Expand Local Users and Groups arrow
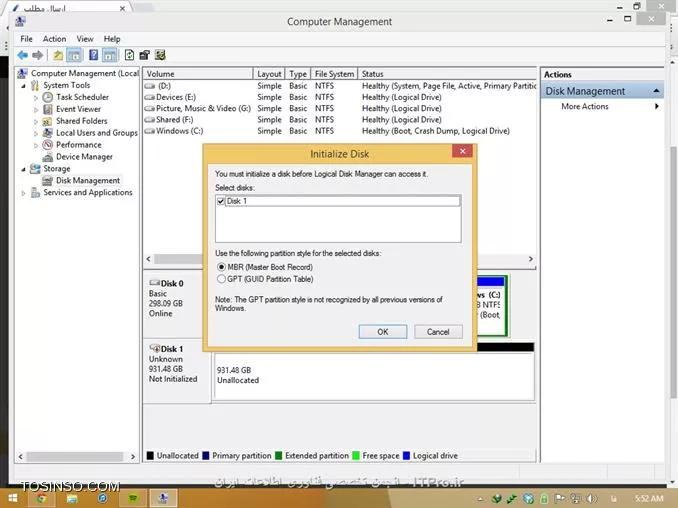Screen dimensions: 678x508 pos(36,134)
